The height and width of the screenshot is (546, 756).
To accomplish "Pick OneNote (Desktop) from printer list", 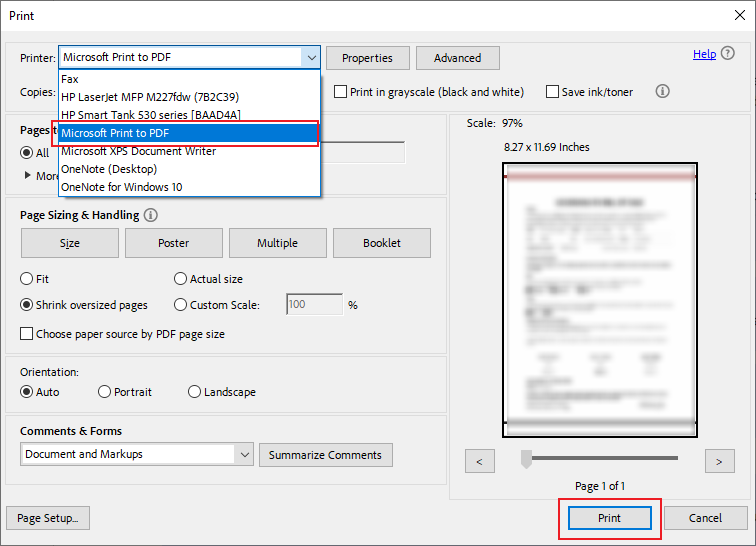I will (189, 169).
